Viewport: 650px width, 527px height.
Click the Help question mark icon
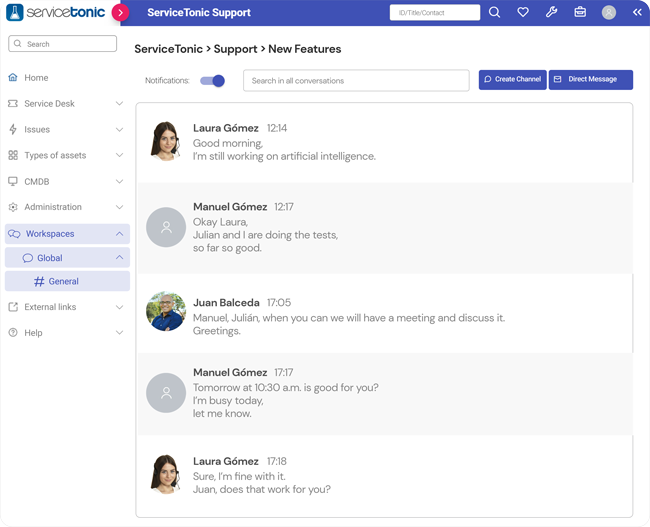point(13,333)
